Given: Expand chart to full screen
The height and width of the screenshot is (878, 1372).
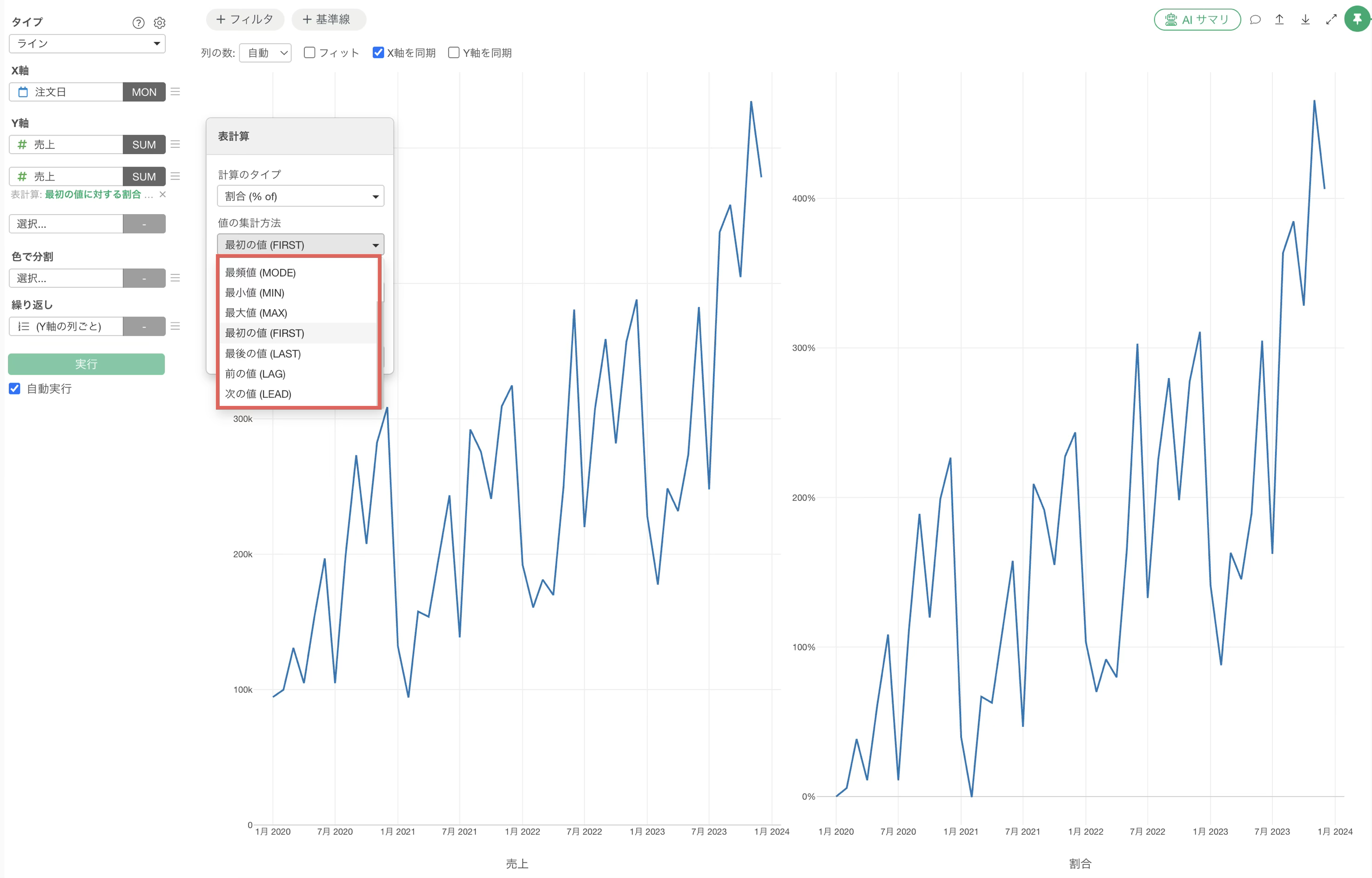Looking at the screenshot, I should [x=1332, y=20].
